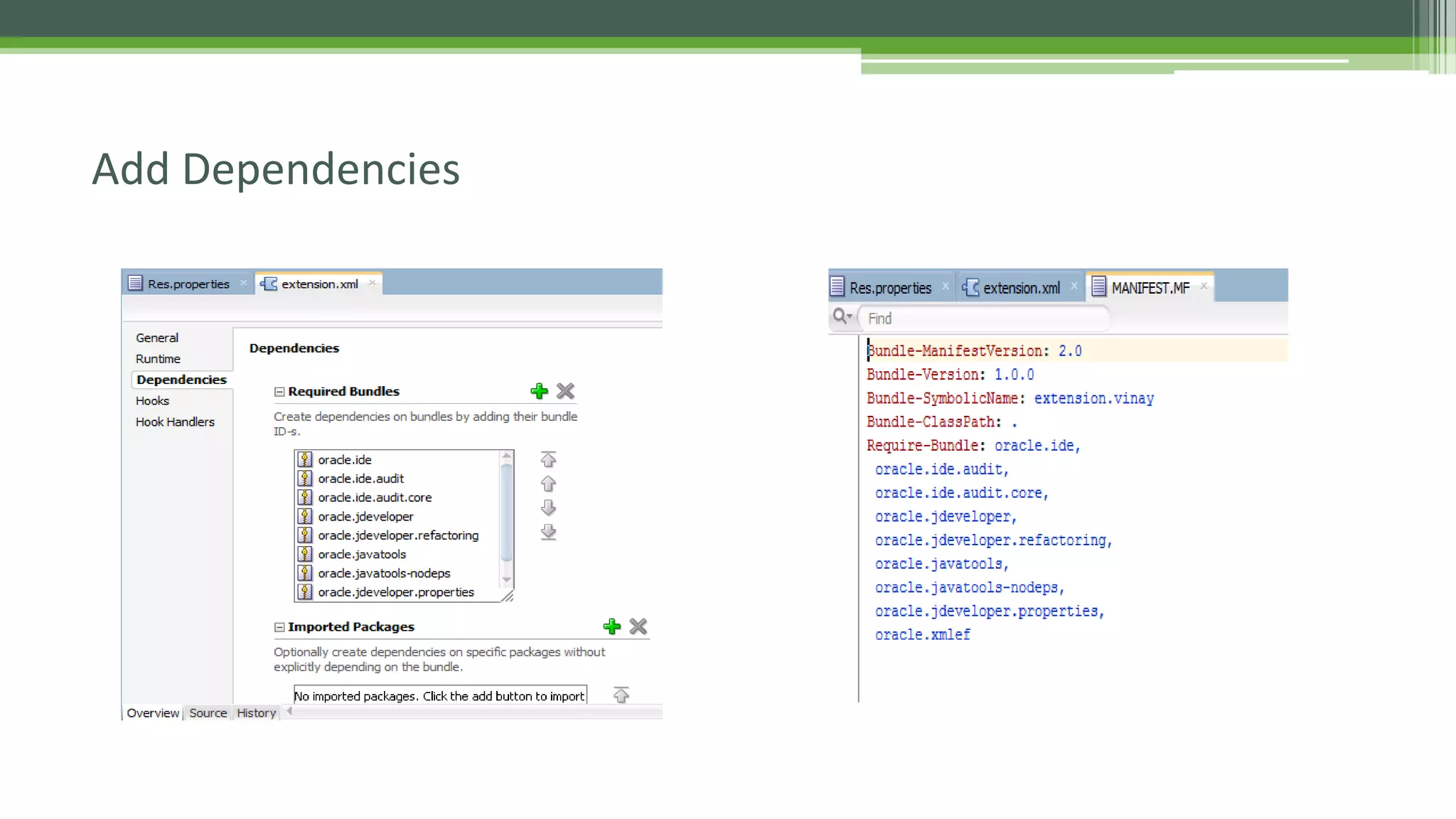Move selected bundle down one position
Screen dimensions: 1456x819
point(548,508)
